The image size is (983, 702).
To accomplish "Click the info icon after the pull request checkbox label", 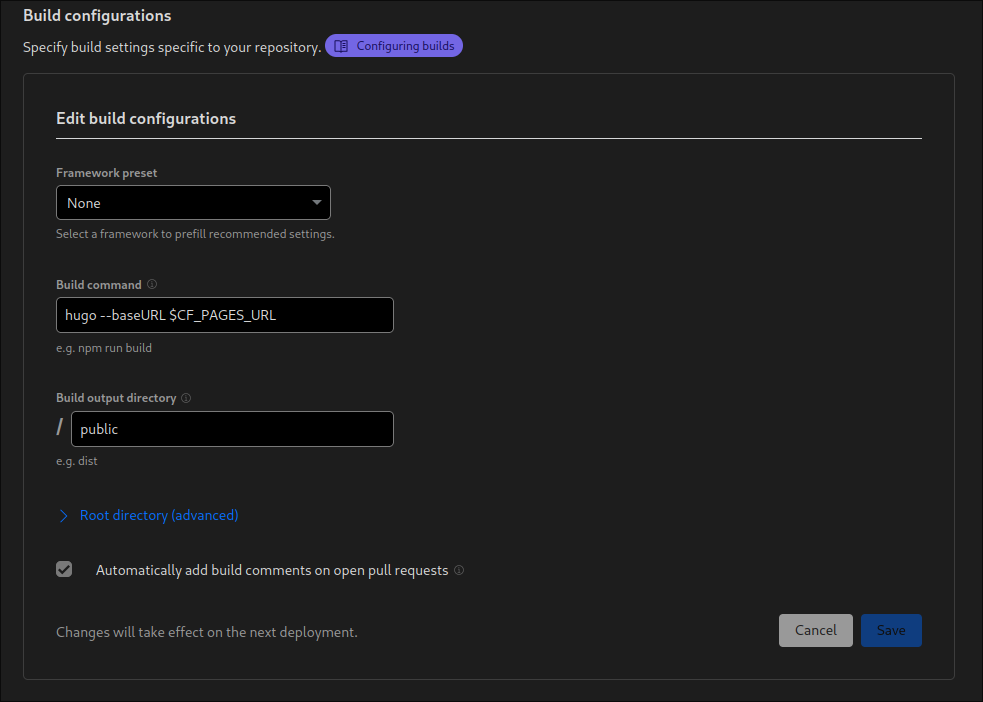I will pyautogui.click(x=459, y=570).
